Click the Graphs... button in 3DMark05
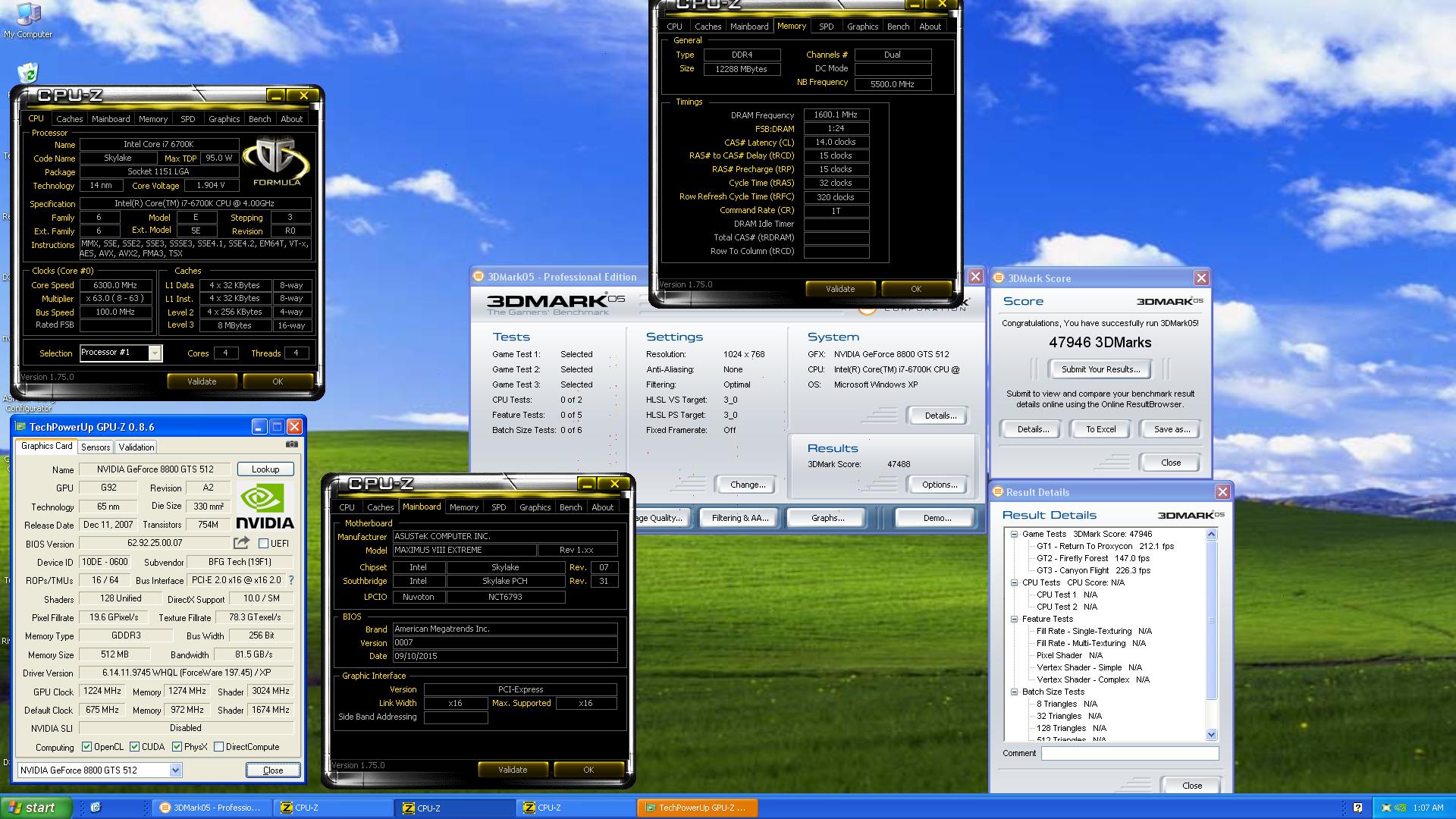1456x819 pixels. [827, 518]
